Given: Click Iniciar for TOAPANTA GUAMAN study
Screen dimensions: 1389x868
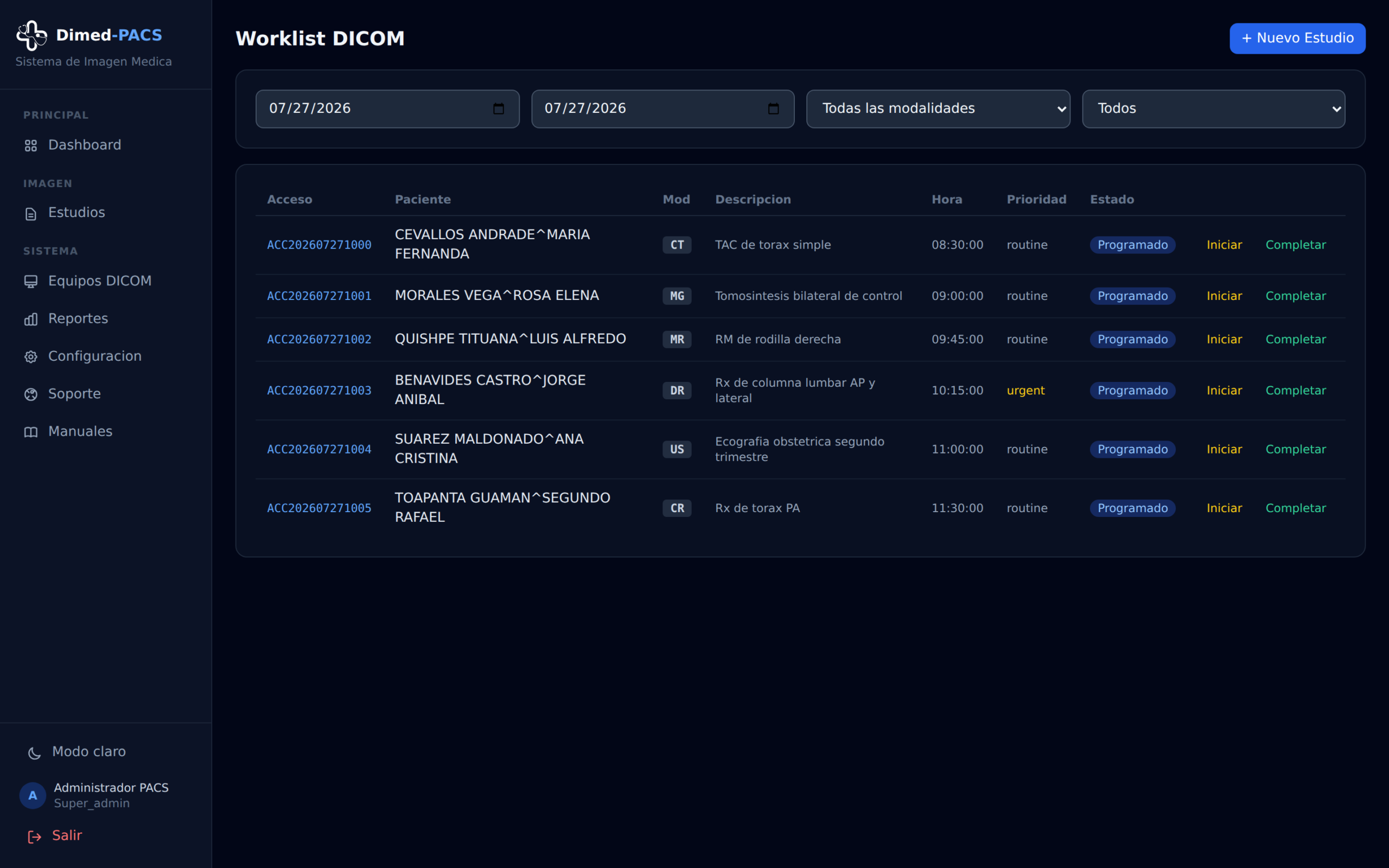Looking at the screenshot, I should coord(1224,508).
